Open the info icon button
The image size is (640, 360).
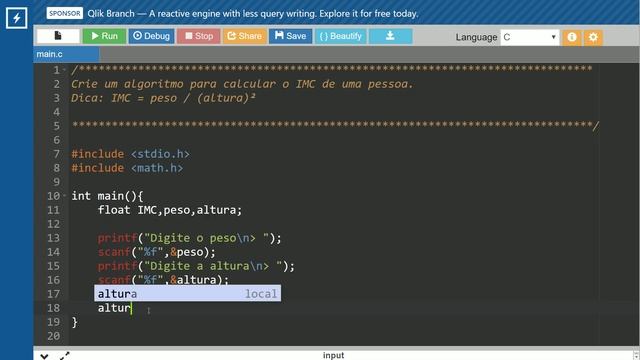tap(572, 37)
